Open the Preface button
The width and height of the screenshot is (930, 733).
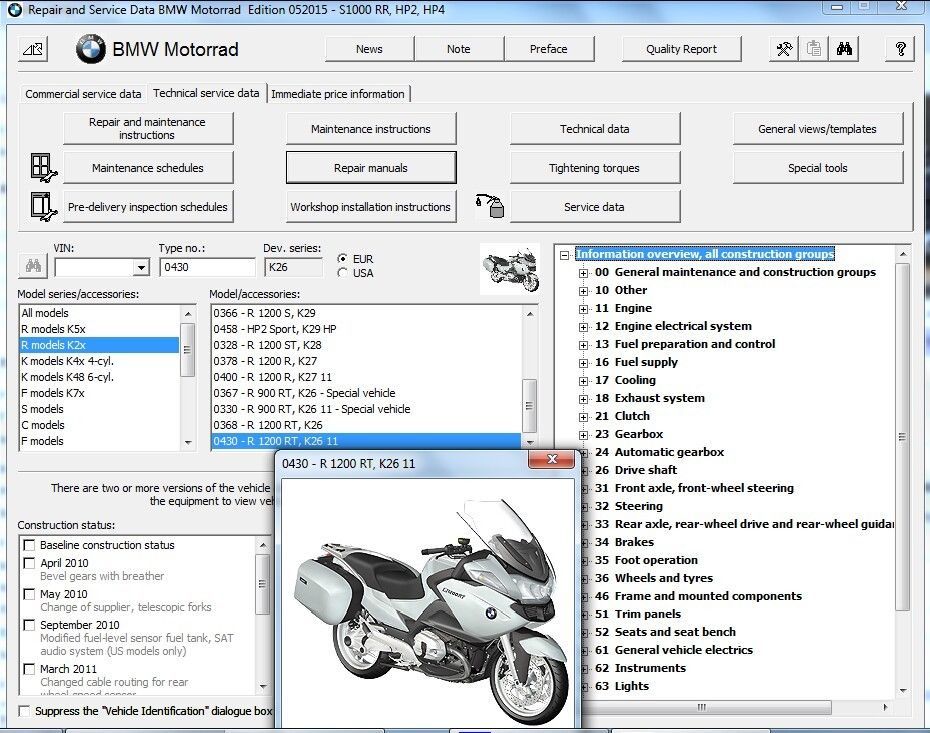coord(549,49)
